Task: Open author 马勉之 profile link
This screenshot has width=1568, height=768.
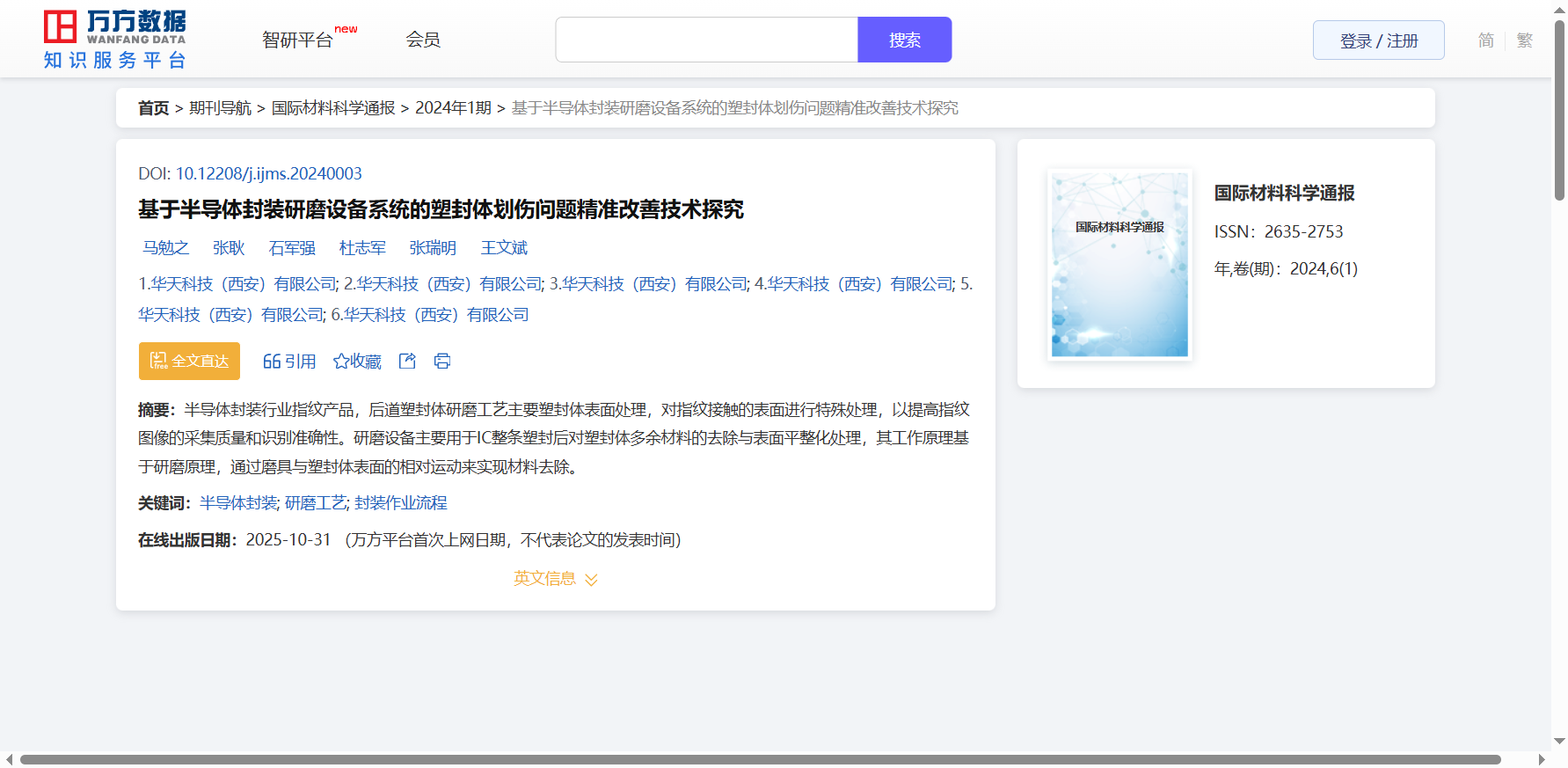Action: 165,248
